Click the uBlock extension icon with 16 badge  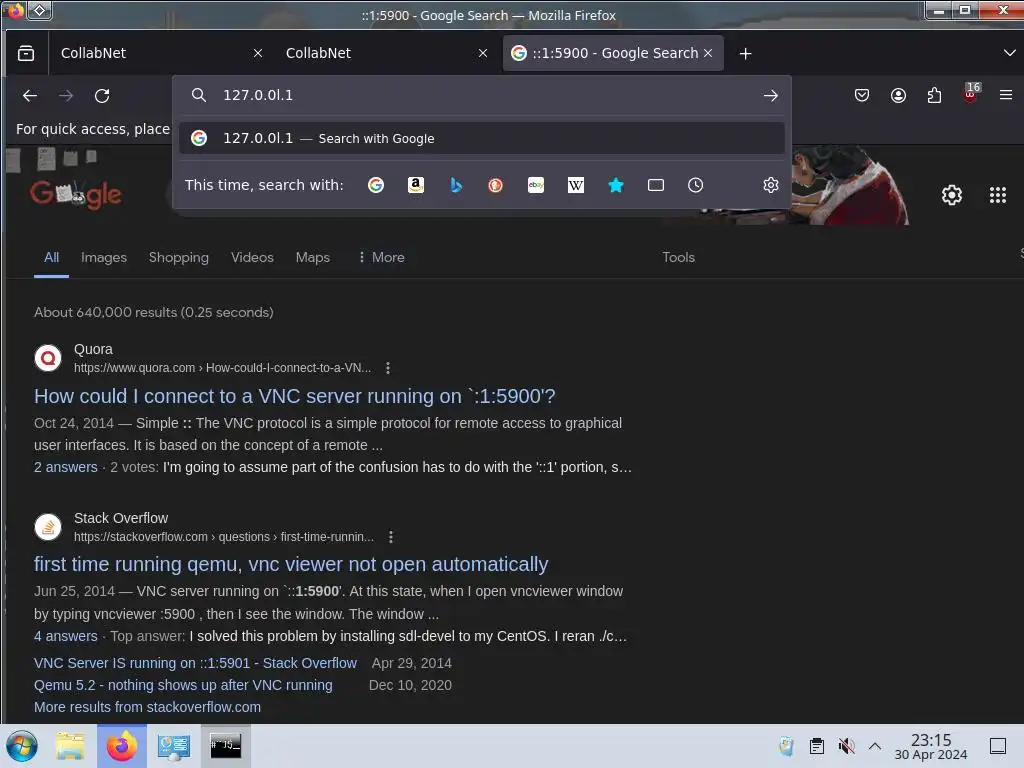click(971, 94)
